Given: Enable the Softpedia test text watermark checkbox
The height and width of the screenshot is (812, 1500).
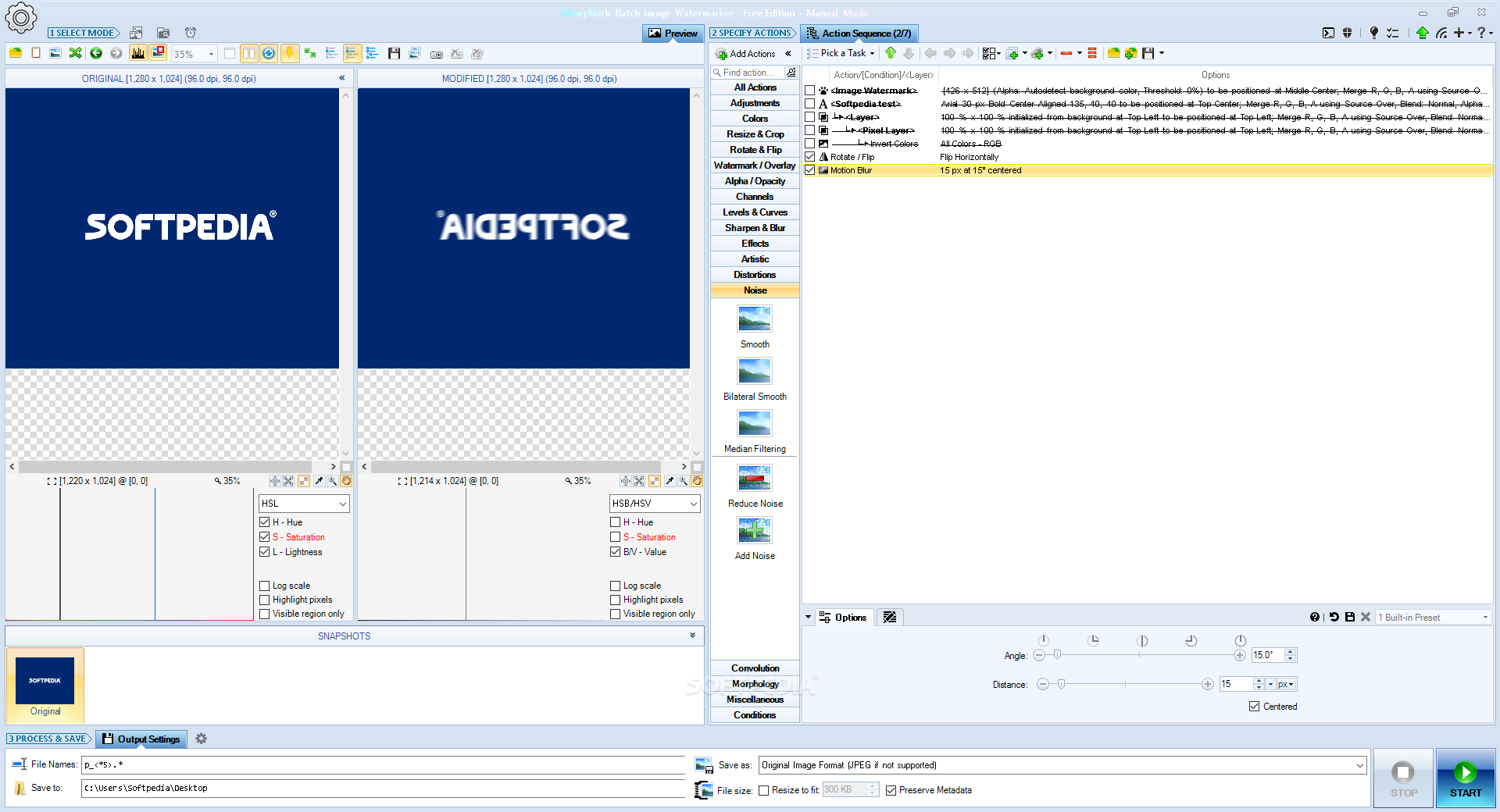Looking at the screenshot, I should [x=810, y=104].
